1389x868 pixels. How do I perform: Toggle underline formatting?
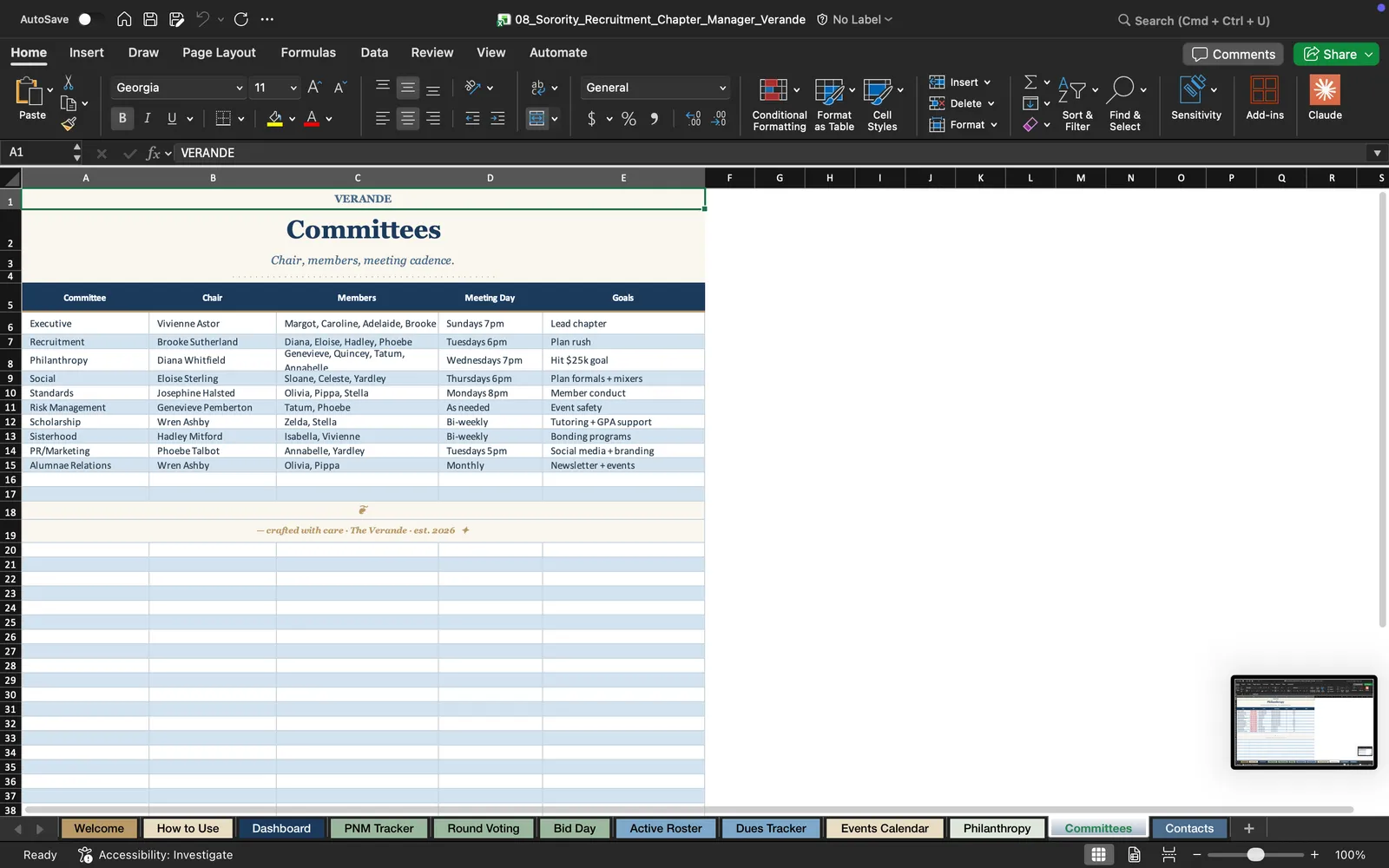pyautogui.click(x=172, y=118)
